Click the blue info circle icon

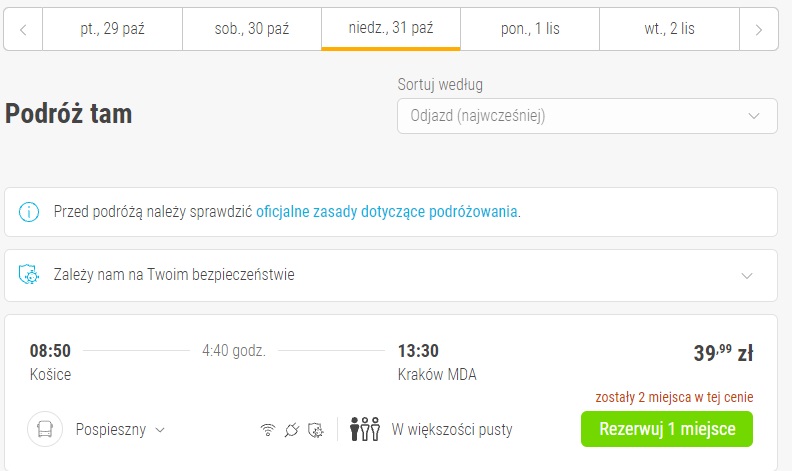[x=29, y=212]
